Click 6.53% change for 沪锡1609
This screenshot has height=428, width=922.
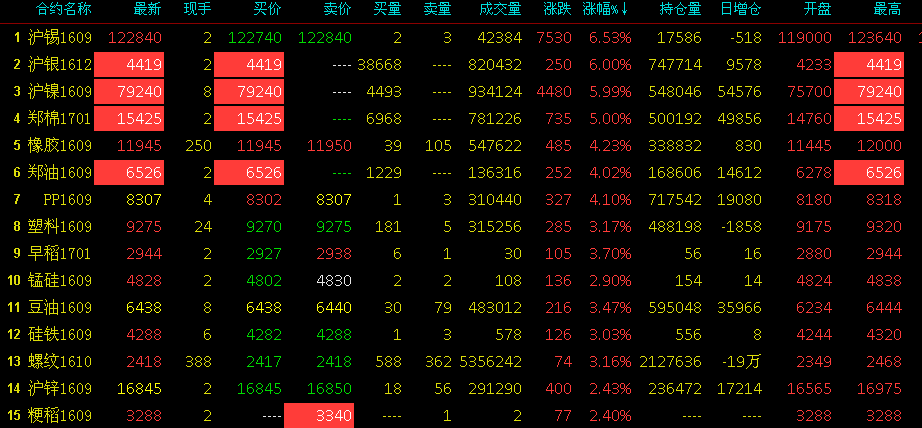(610, 38)
